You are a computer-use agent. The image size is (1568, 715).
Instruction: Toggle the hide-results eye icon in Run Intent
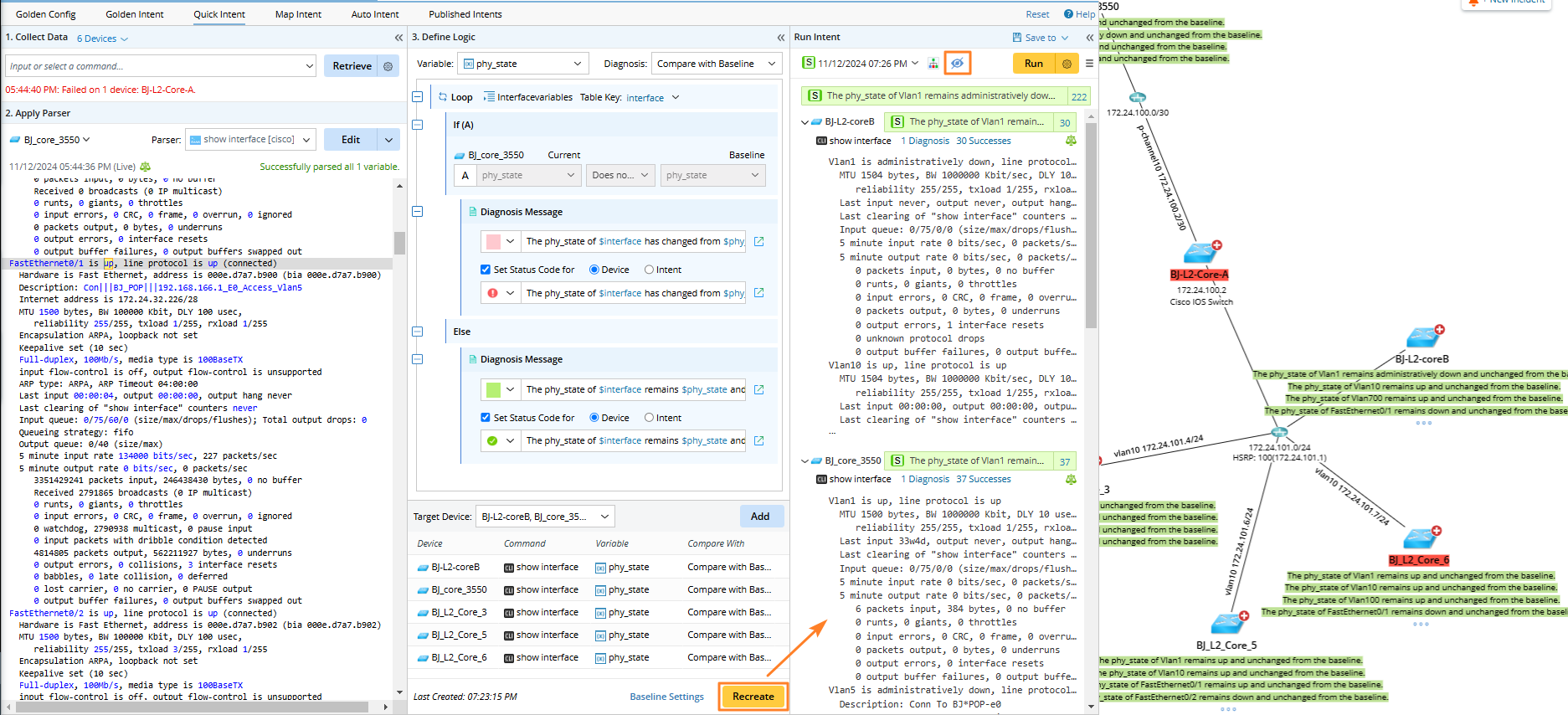click(x=958, y=64)
